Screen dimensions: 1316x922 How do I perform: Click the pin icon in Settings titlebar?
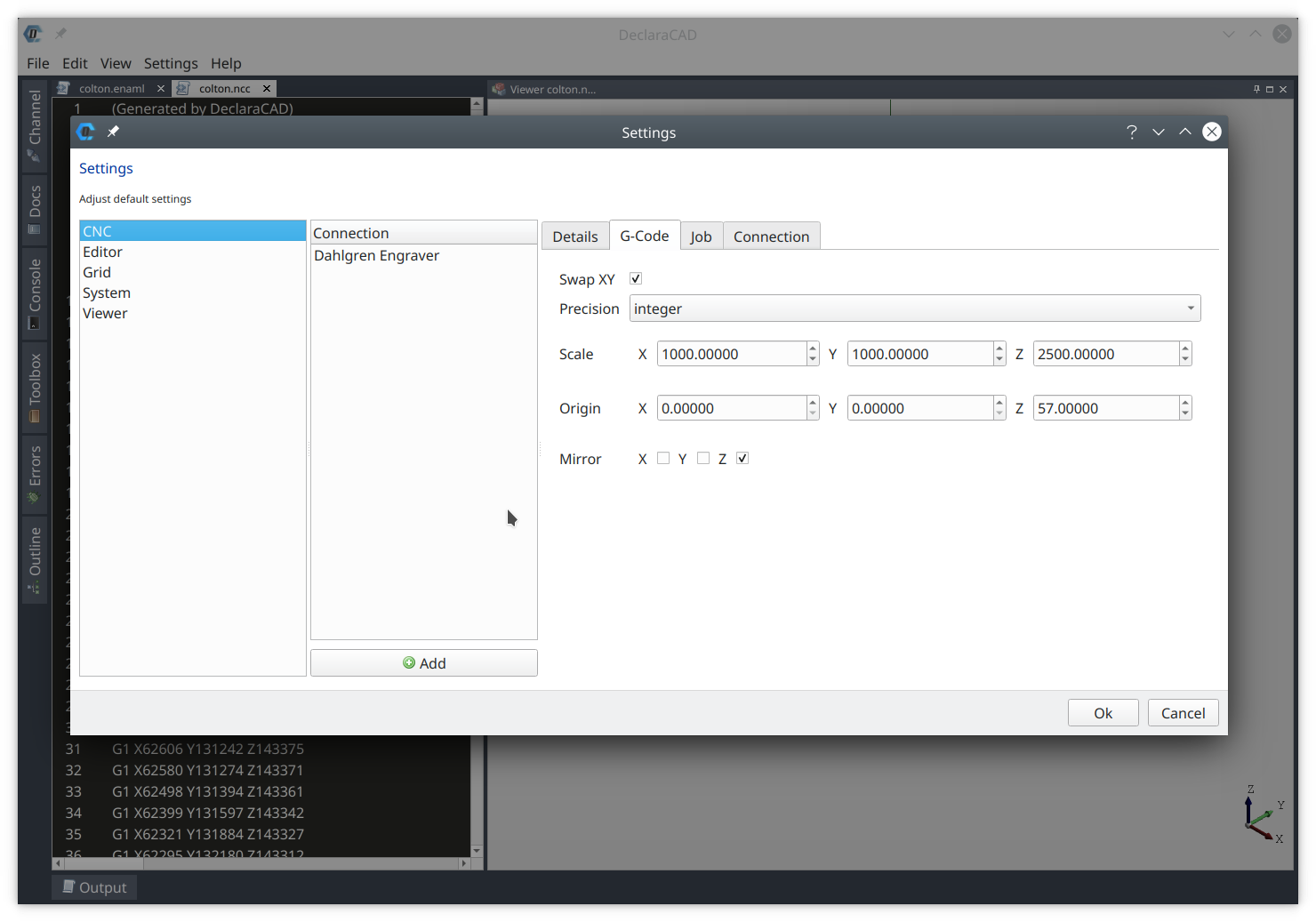[113, 132]
